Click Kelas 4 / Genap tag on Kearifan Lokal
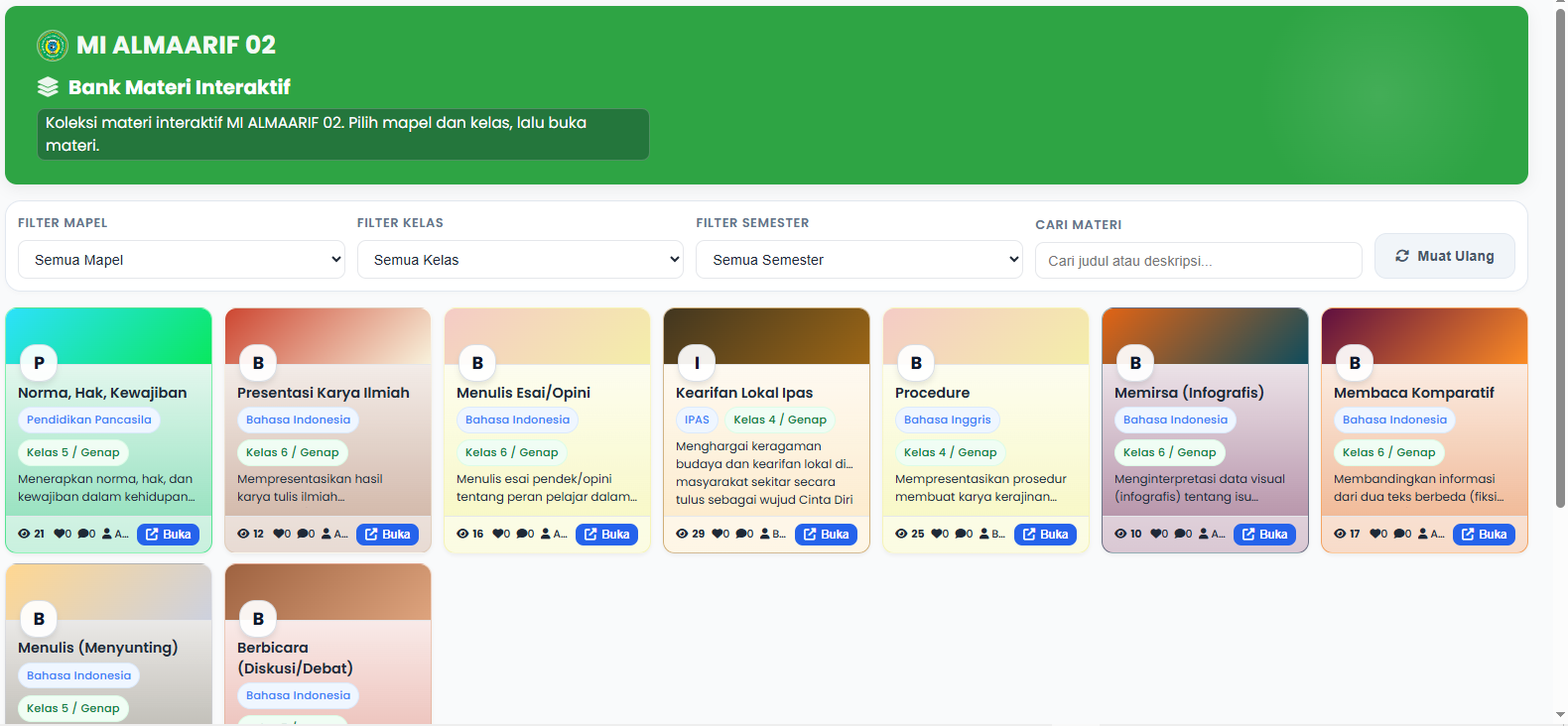This screenshot has width=1568, height=726. point(780,420)
